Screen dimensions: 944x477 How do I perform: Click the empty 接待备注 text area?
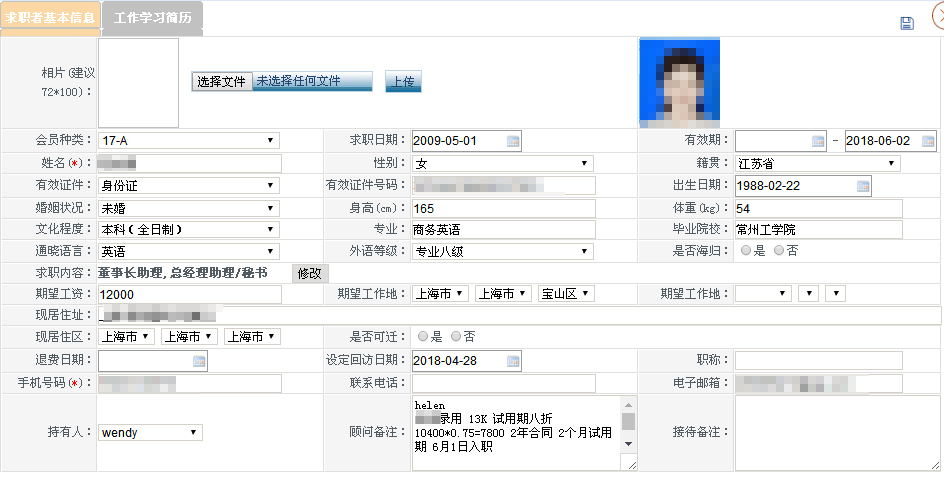click(x=837, y=432)
